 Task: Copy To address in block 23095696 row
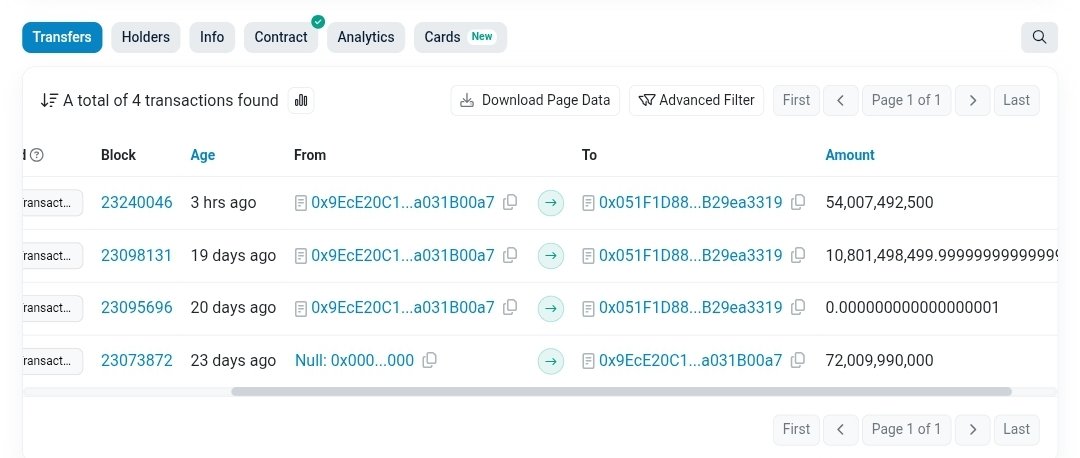tap(798, 307)
